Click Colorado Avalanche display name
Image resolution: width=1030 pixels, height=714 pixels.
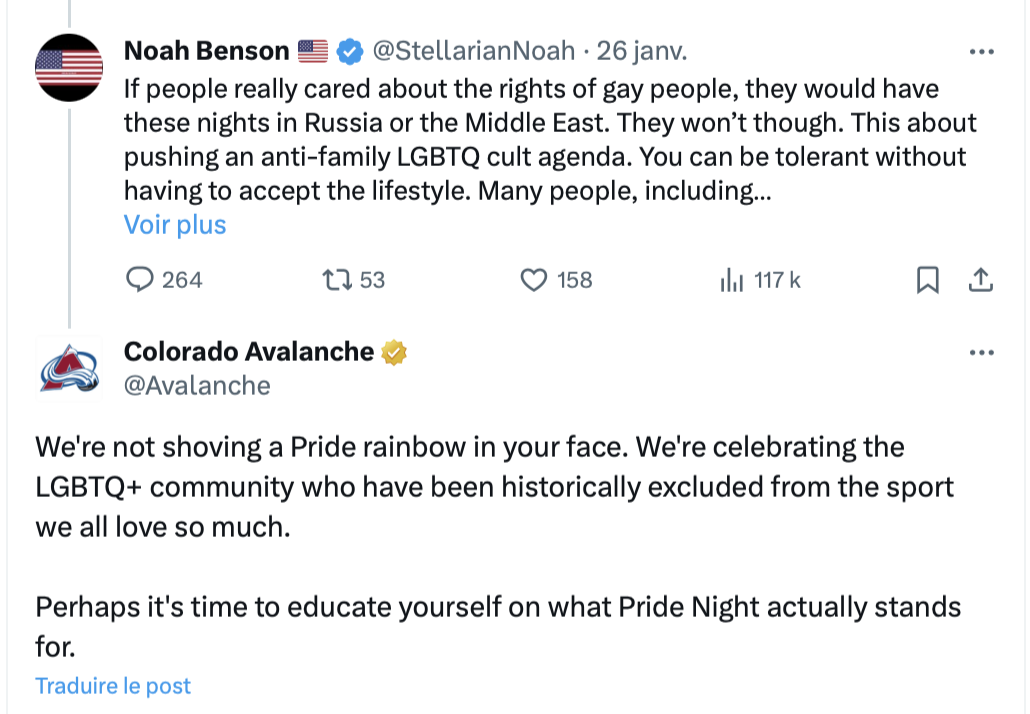(x=248, y=351)
